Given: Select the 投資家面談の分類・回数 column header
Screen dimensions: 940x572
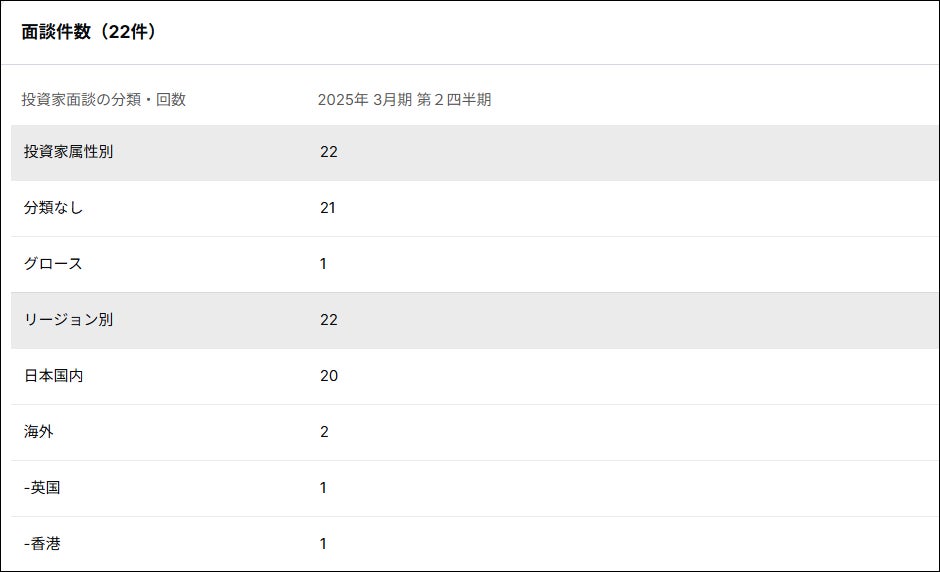Looking at the screenshot, I should [104, 100].
